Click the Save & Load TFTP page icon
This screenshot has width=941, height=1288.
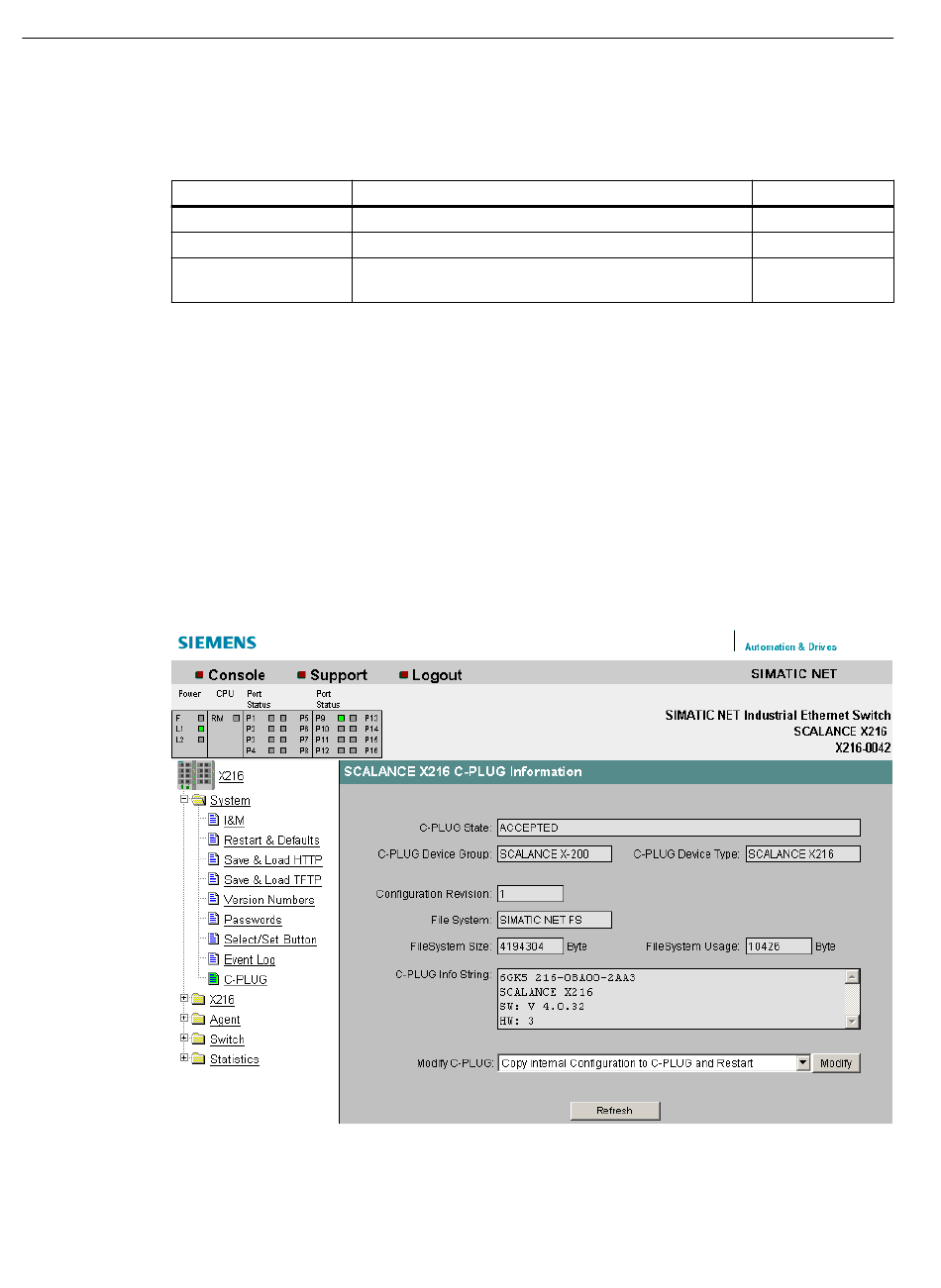tap(213, 879)
